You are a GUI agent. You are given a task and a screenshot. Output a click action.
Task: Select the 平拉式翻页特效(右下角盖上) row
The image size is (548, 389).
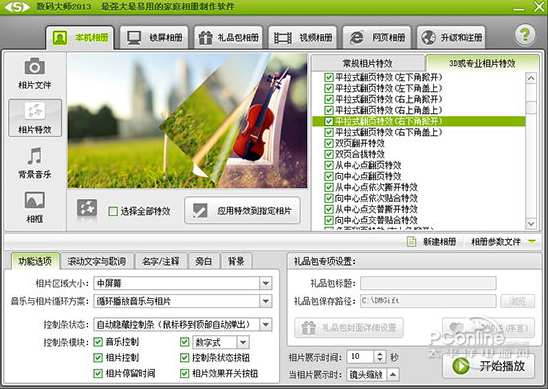click(419, 132)
